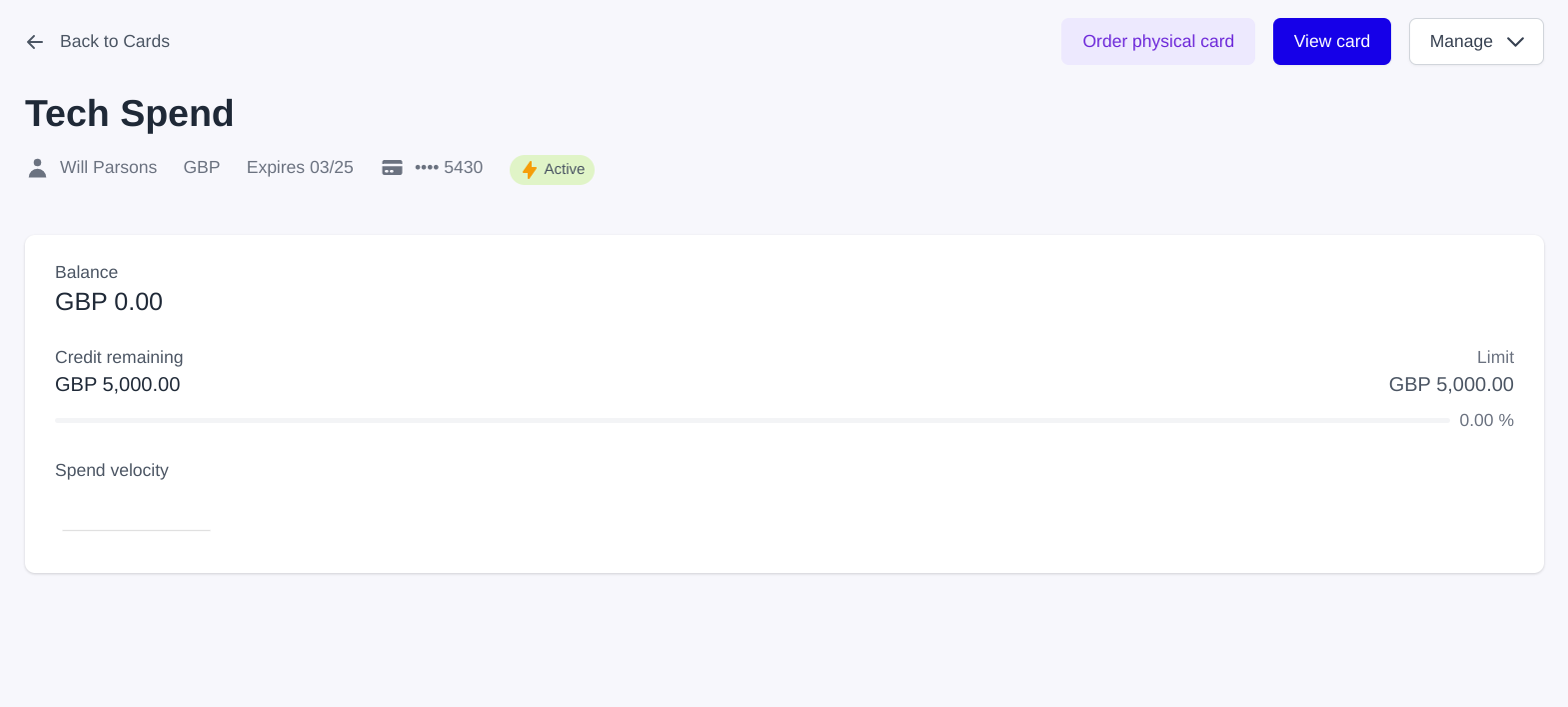Open the View card button
This screenshot has height=707, width=1568.
(1331, 42)
